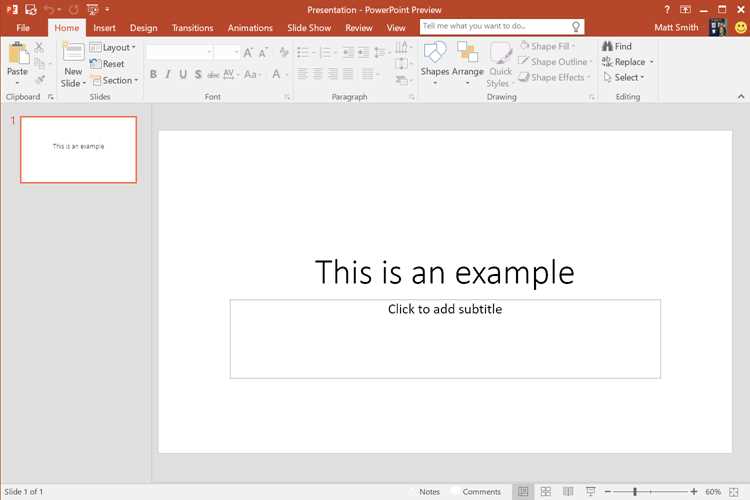Open Character Spacing dropdown
The width and height of the screenshot is (750, 500).
231,74
